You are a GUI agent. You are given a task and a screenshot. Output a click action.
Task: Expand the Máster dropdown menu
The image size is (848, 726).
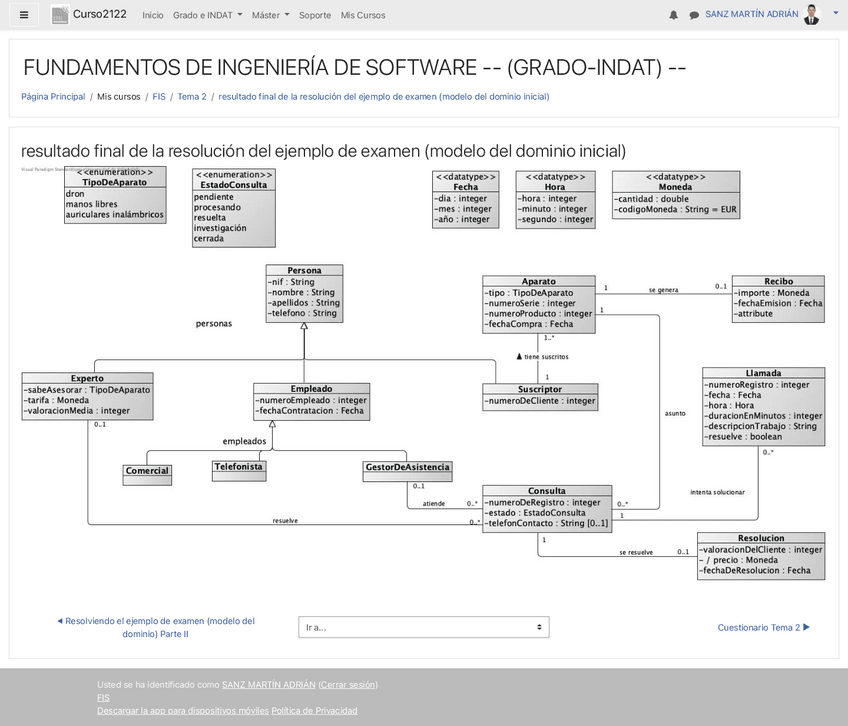(x=264, y=15)
